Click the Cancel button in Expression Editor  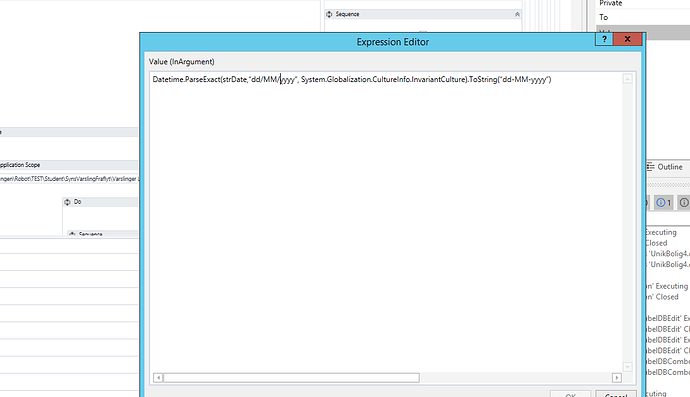[x=616, y=394]
